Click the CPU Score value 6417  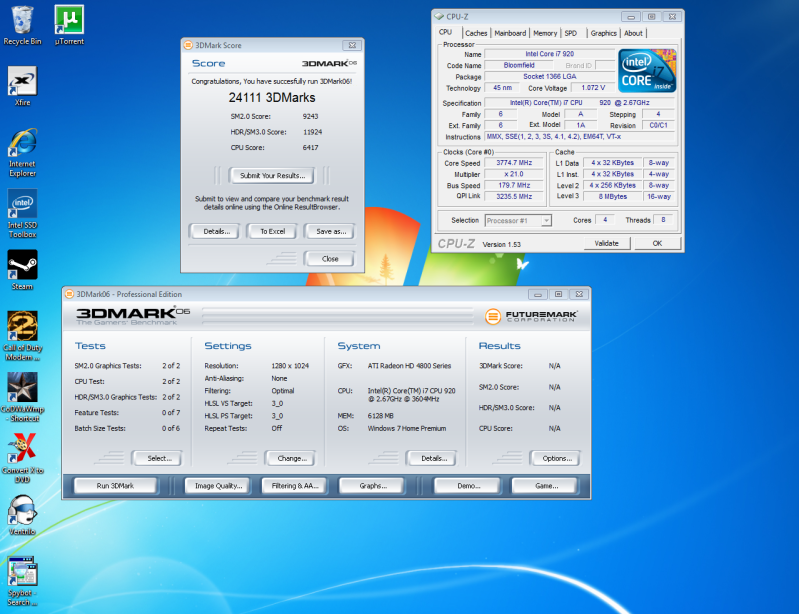pos(310,148)
